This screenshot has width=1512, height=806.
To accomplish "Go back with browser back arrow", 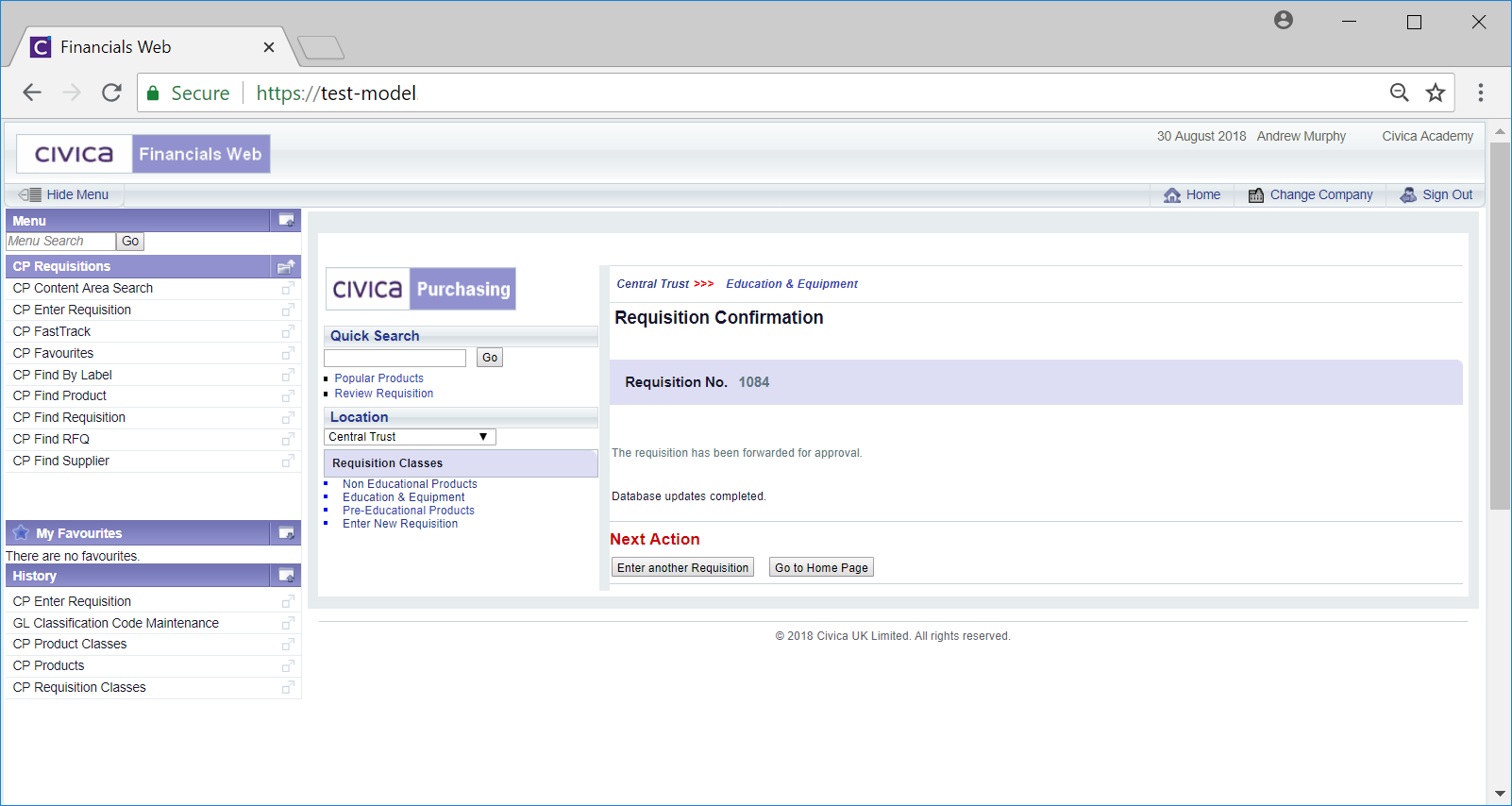I will (32, 92).
